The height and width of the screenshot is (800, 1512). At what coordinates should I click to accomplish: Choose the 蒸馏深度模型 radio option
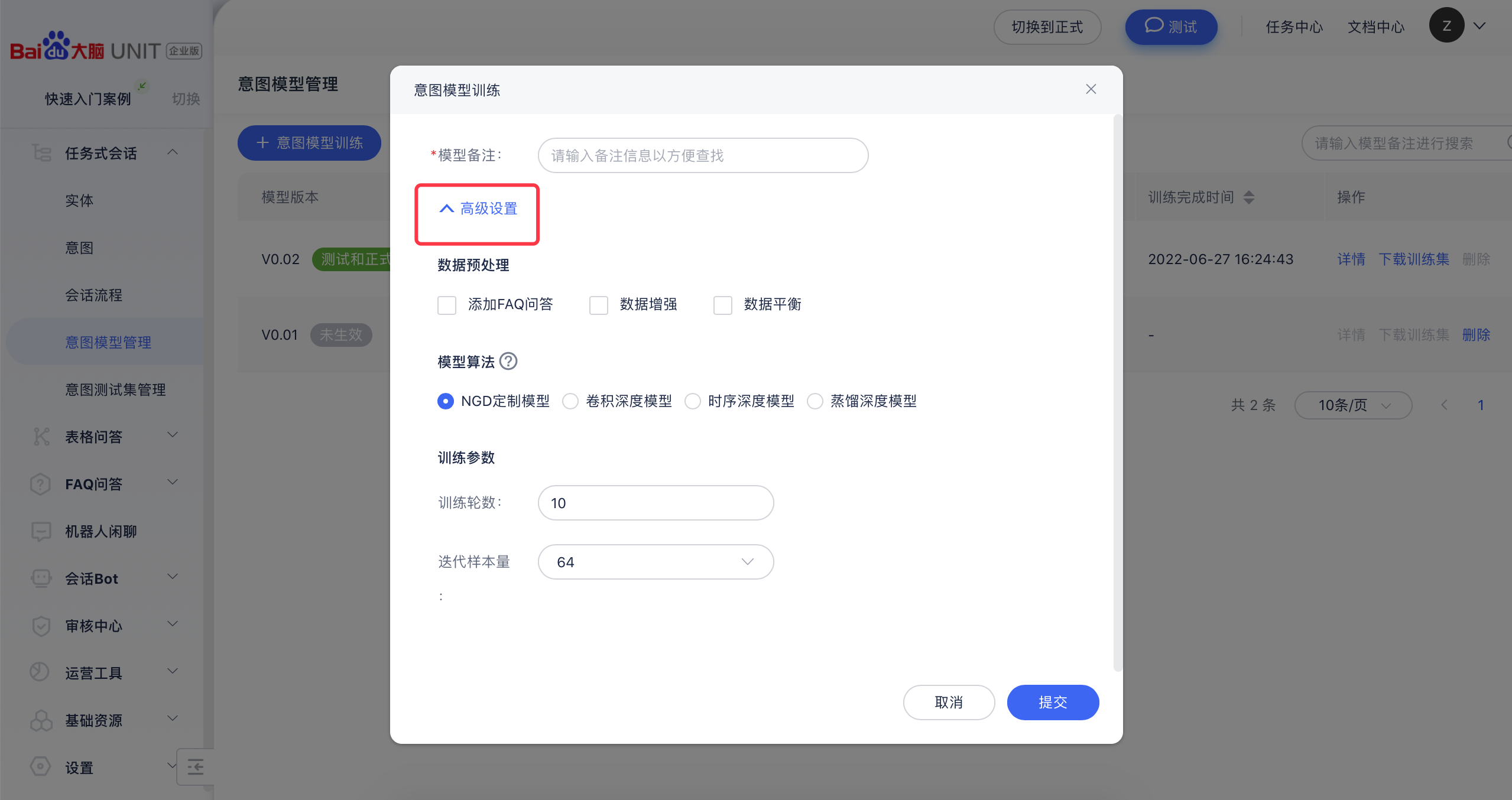815,401
